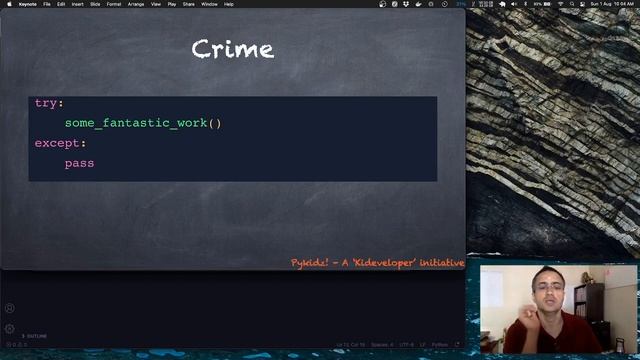Screen dimensions: 640x360
Task: Click the UTF-8 encoding status entry
Action: 406,345
